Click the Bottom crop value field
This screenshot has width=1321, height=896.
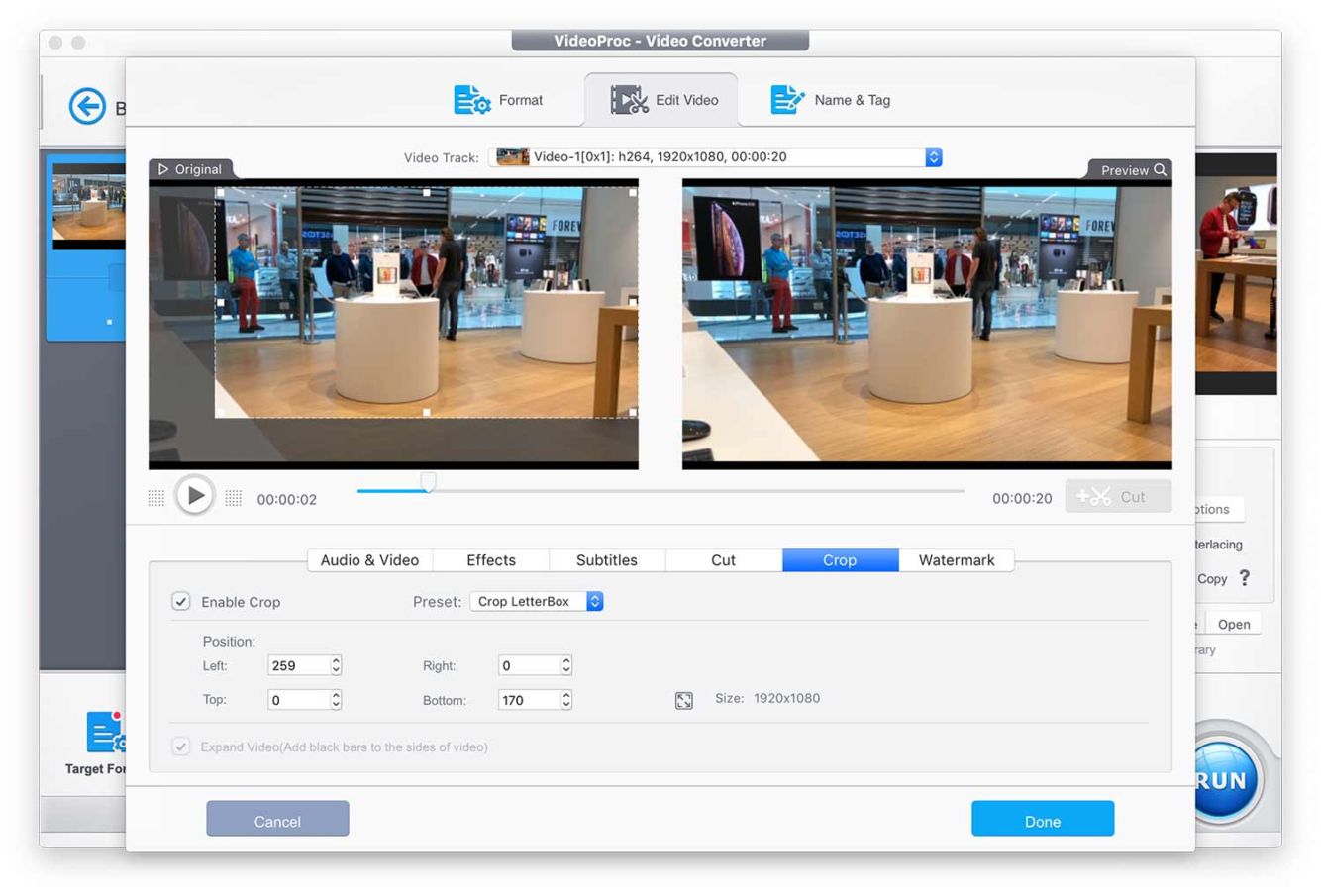click(529, 700)
